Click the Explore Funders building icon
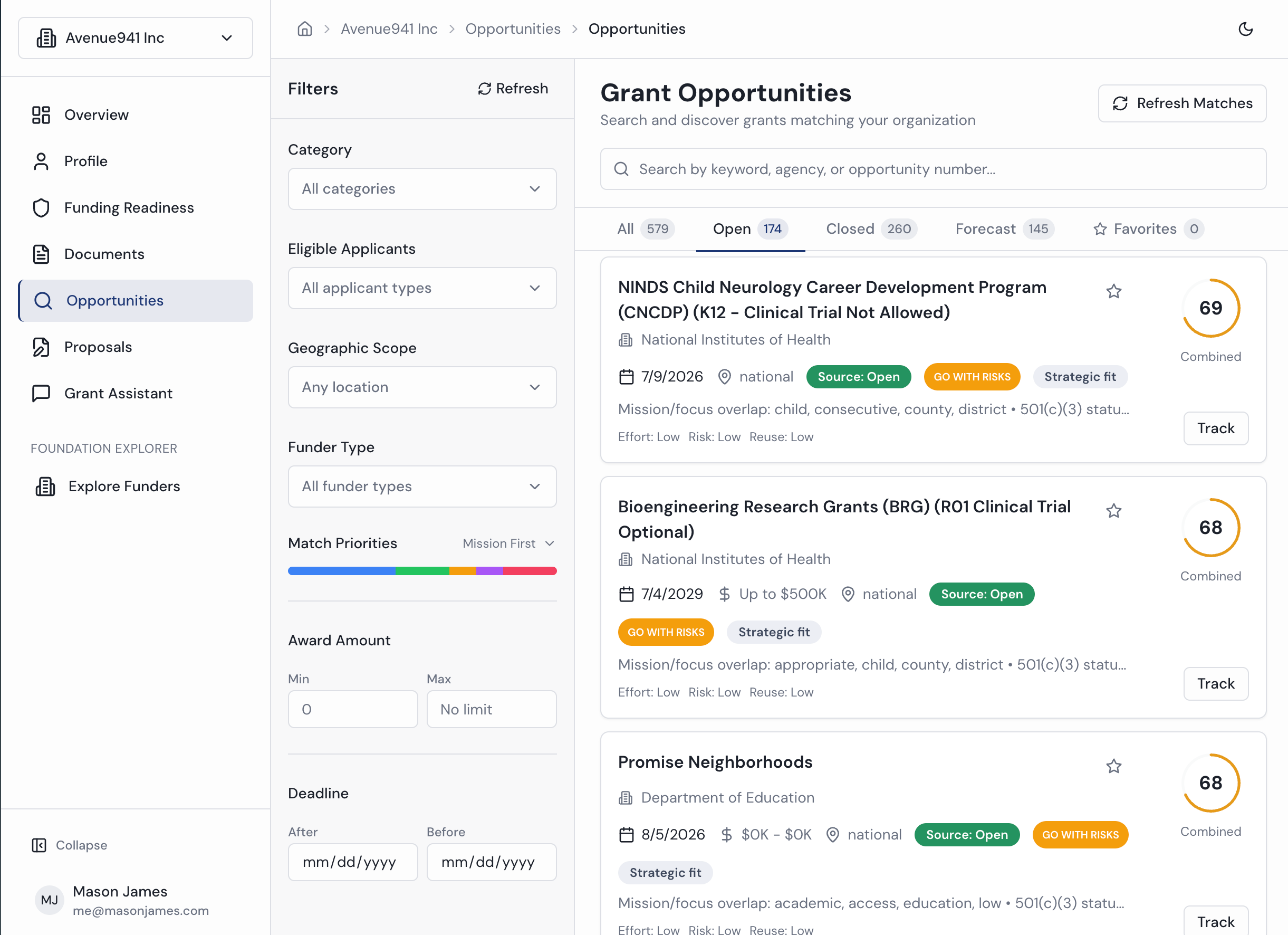Viewport: 1288px width, 935px height. pyautogui.click(x=45, y=486)
